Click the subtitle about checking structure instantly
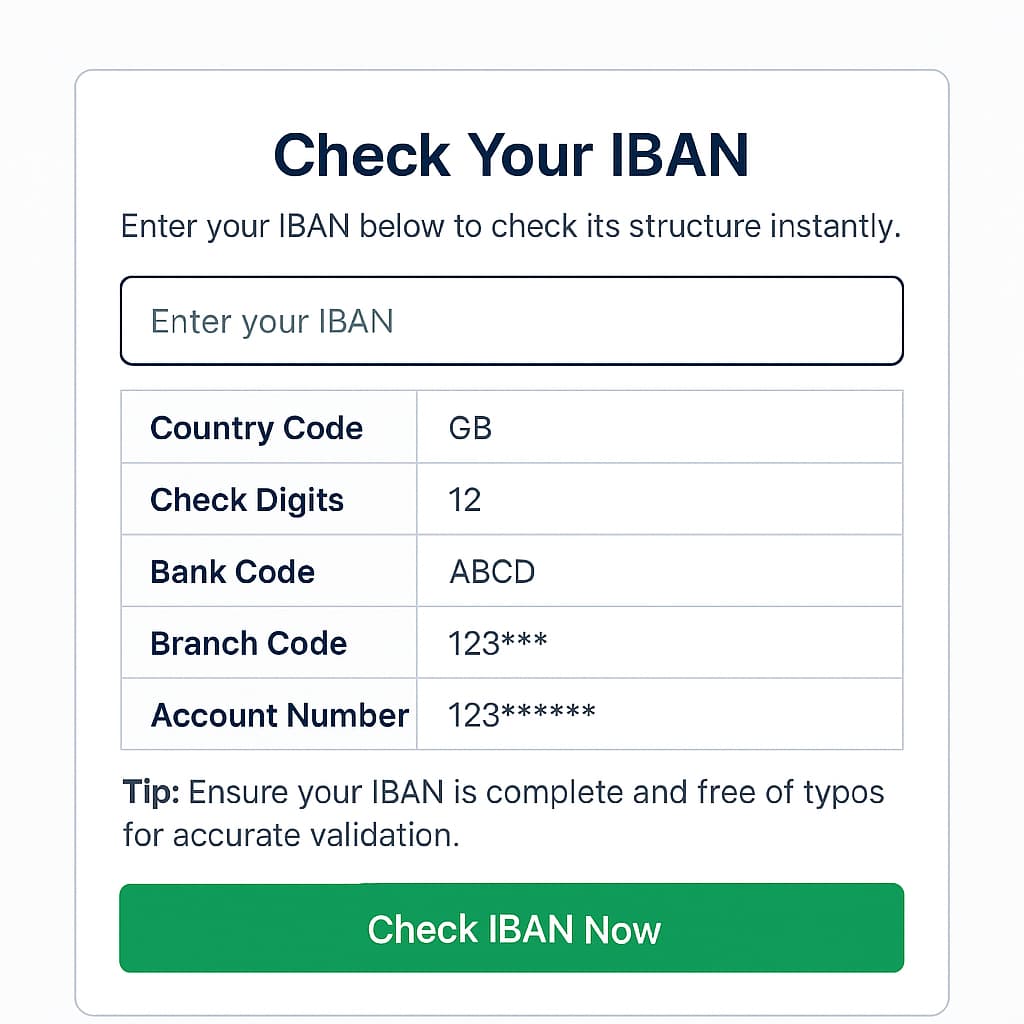Image resolution: width=1024 pixels, height=1024 pixels. 511,226
